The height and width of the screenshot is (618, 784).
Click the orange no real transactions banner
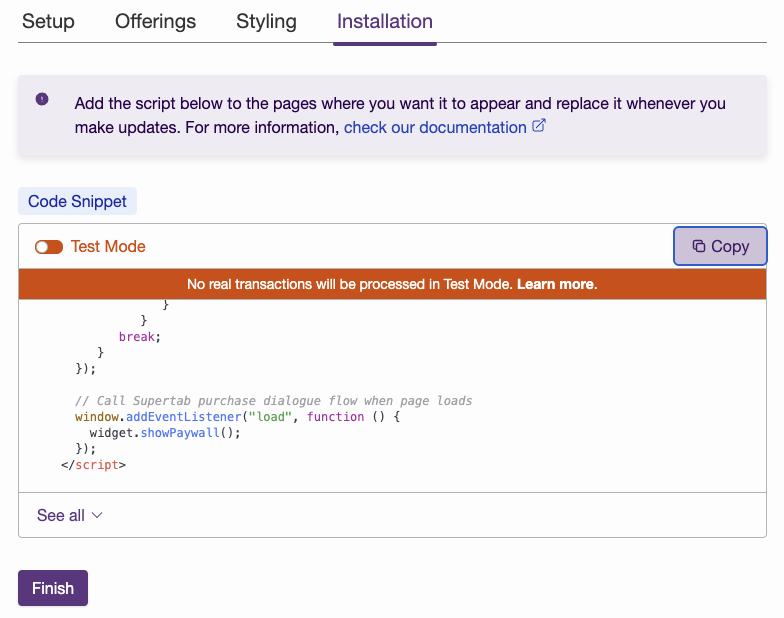click(392, 284)
